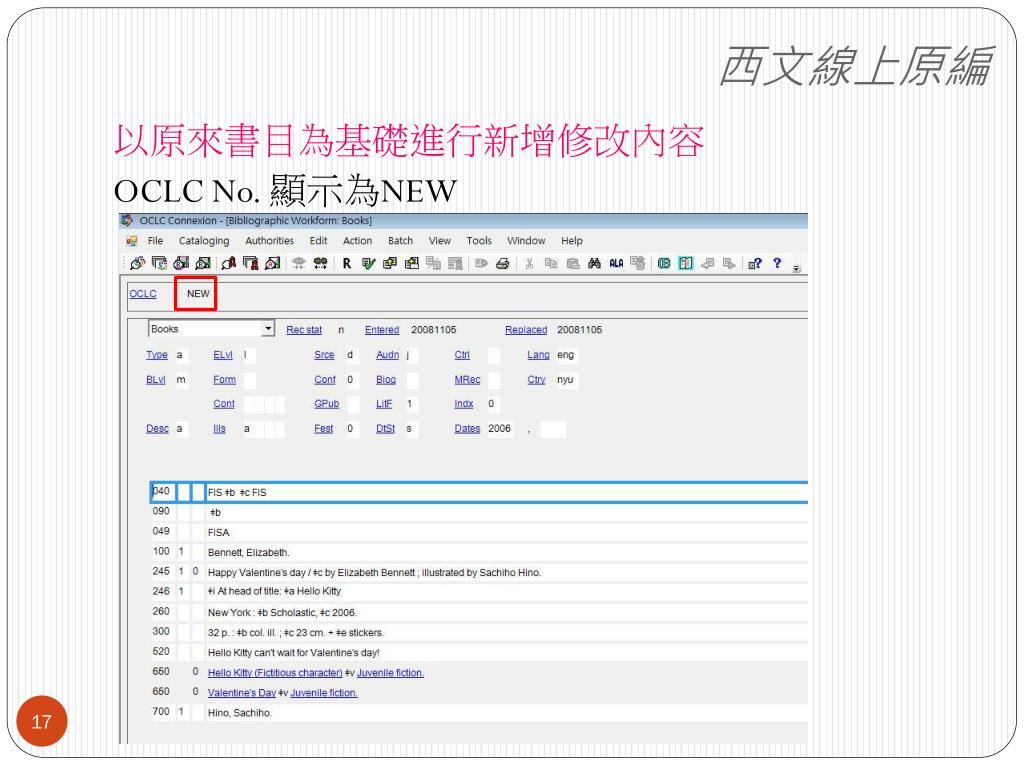
Task: Open the Help menu
Action: tap(571, 241)
